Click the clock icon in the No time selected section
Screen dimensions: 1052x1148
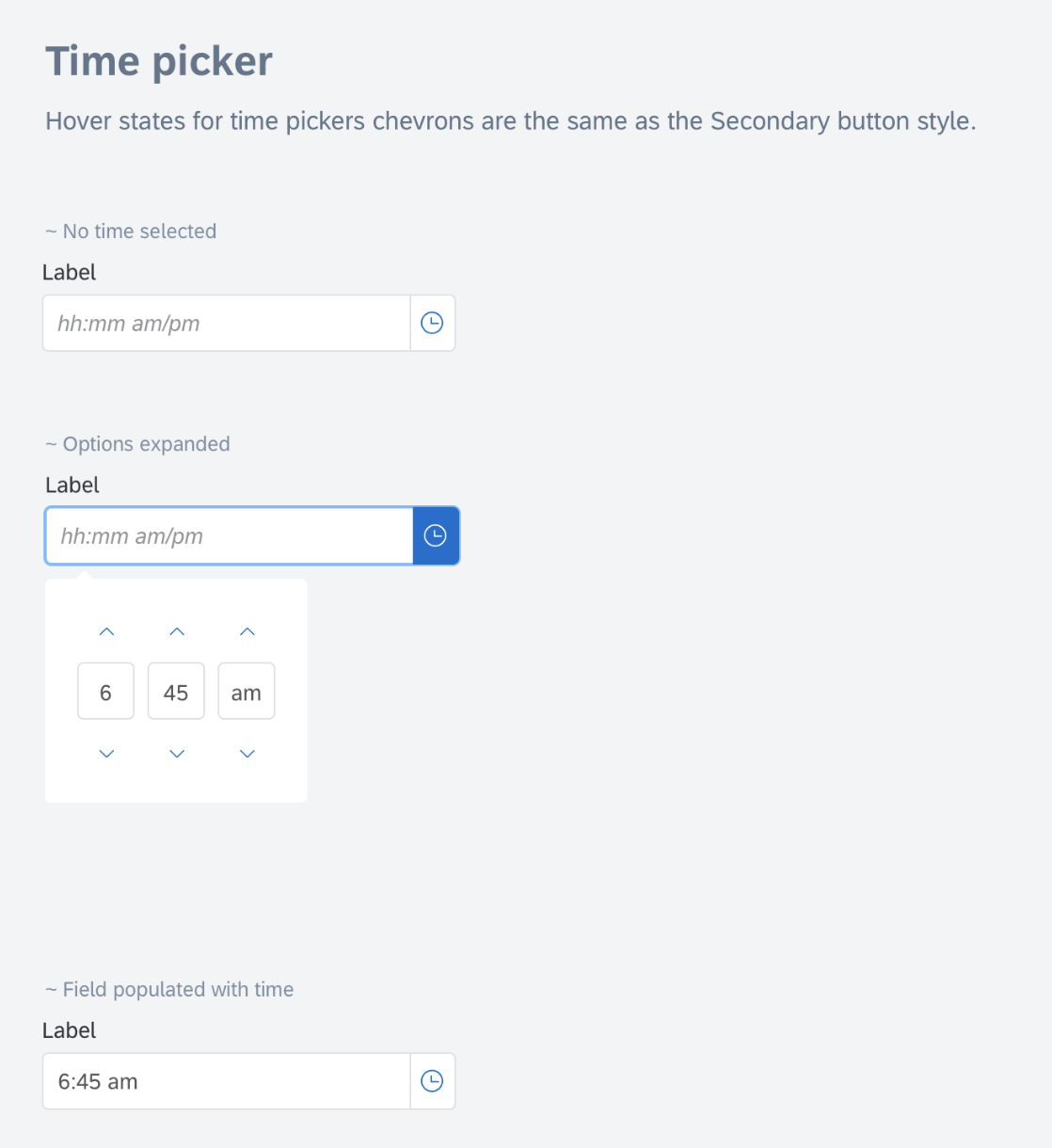[432, 323]
